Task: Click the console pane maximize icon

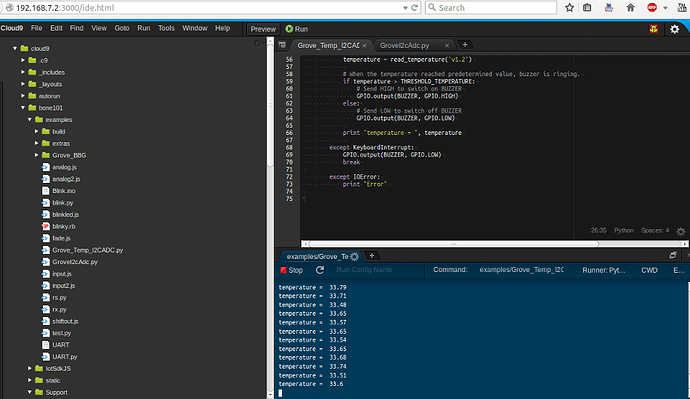Action: click(x=673, y=255)
